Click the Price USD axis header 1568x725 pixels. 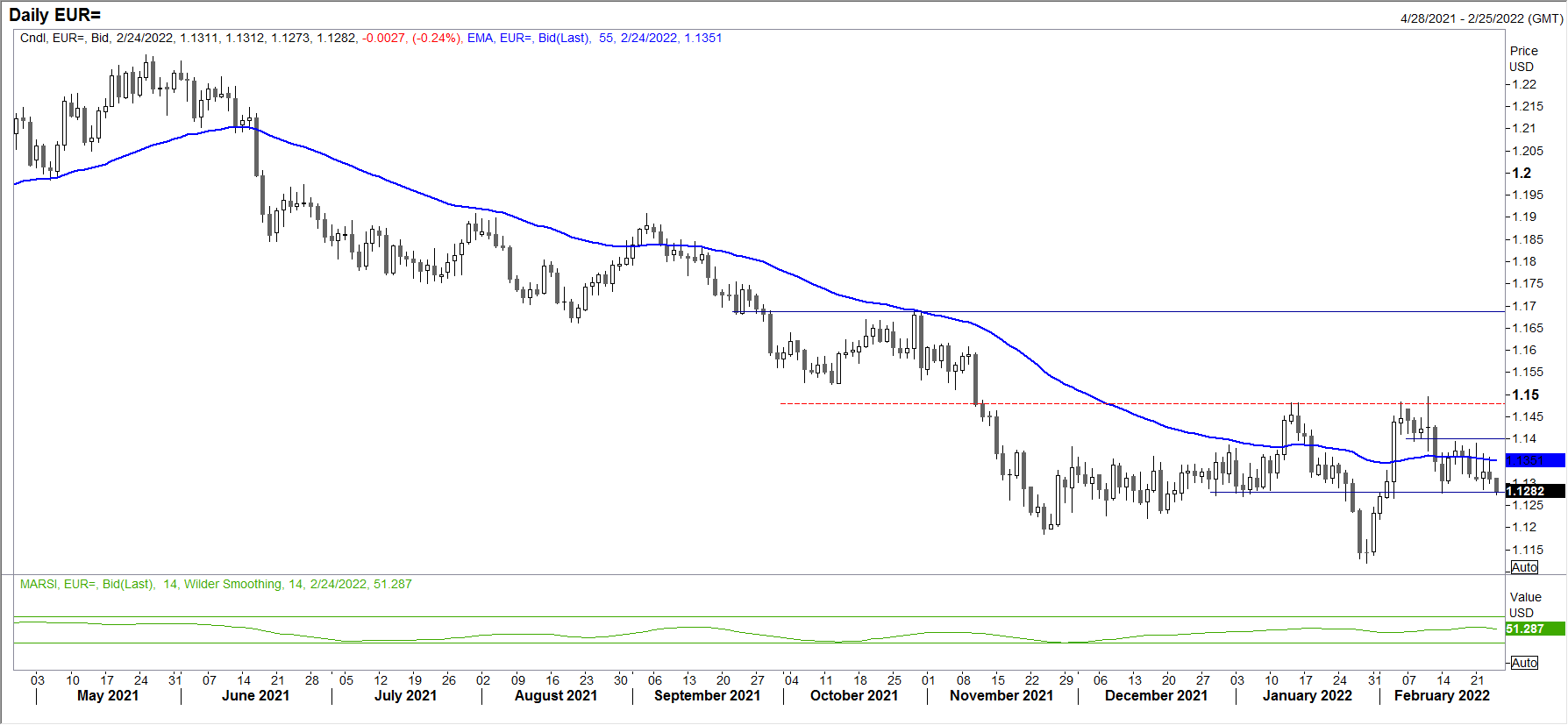(1523, 59)
